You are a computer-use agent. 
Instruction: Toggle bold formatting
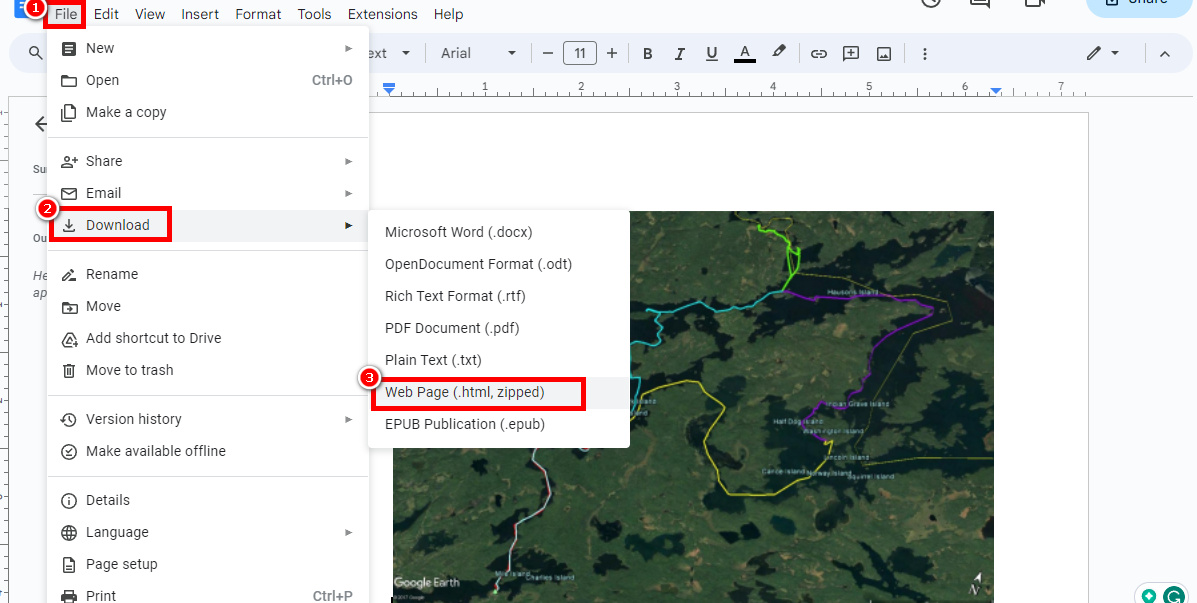coord(647,53)
